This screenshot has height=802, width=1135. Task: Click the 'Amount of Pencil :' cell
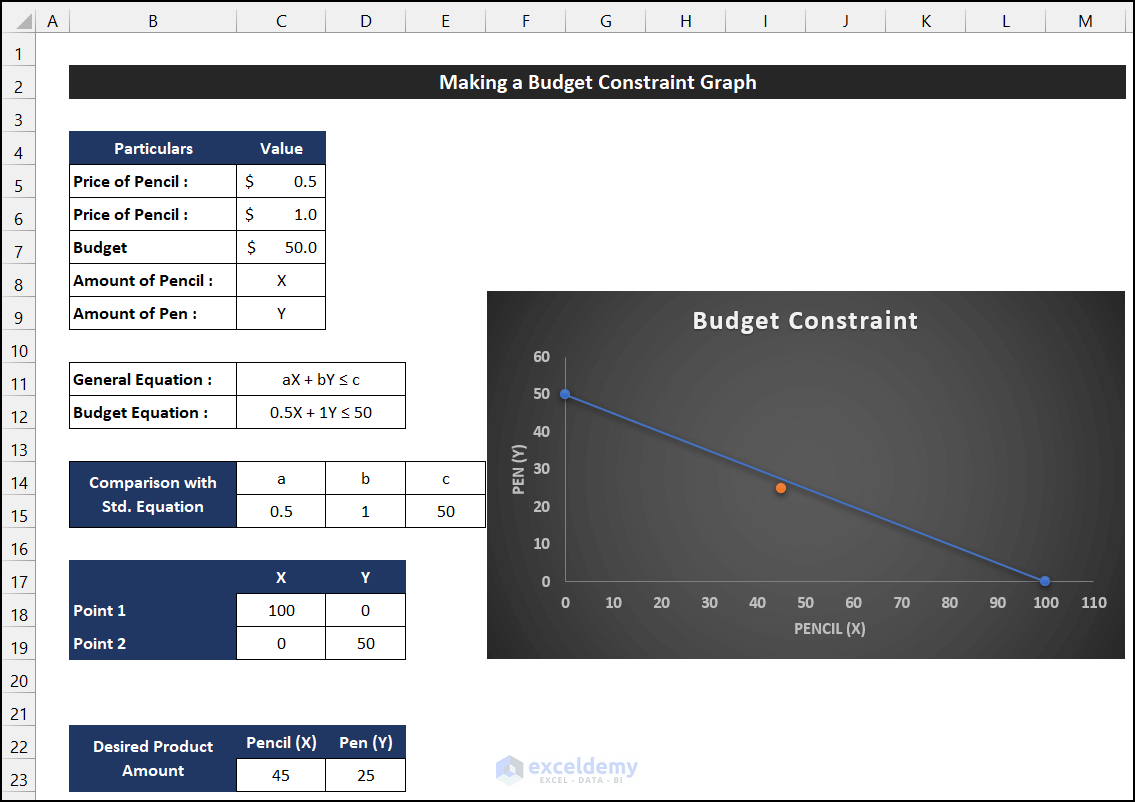153,280
